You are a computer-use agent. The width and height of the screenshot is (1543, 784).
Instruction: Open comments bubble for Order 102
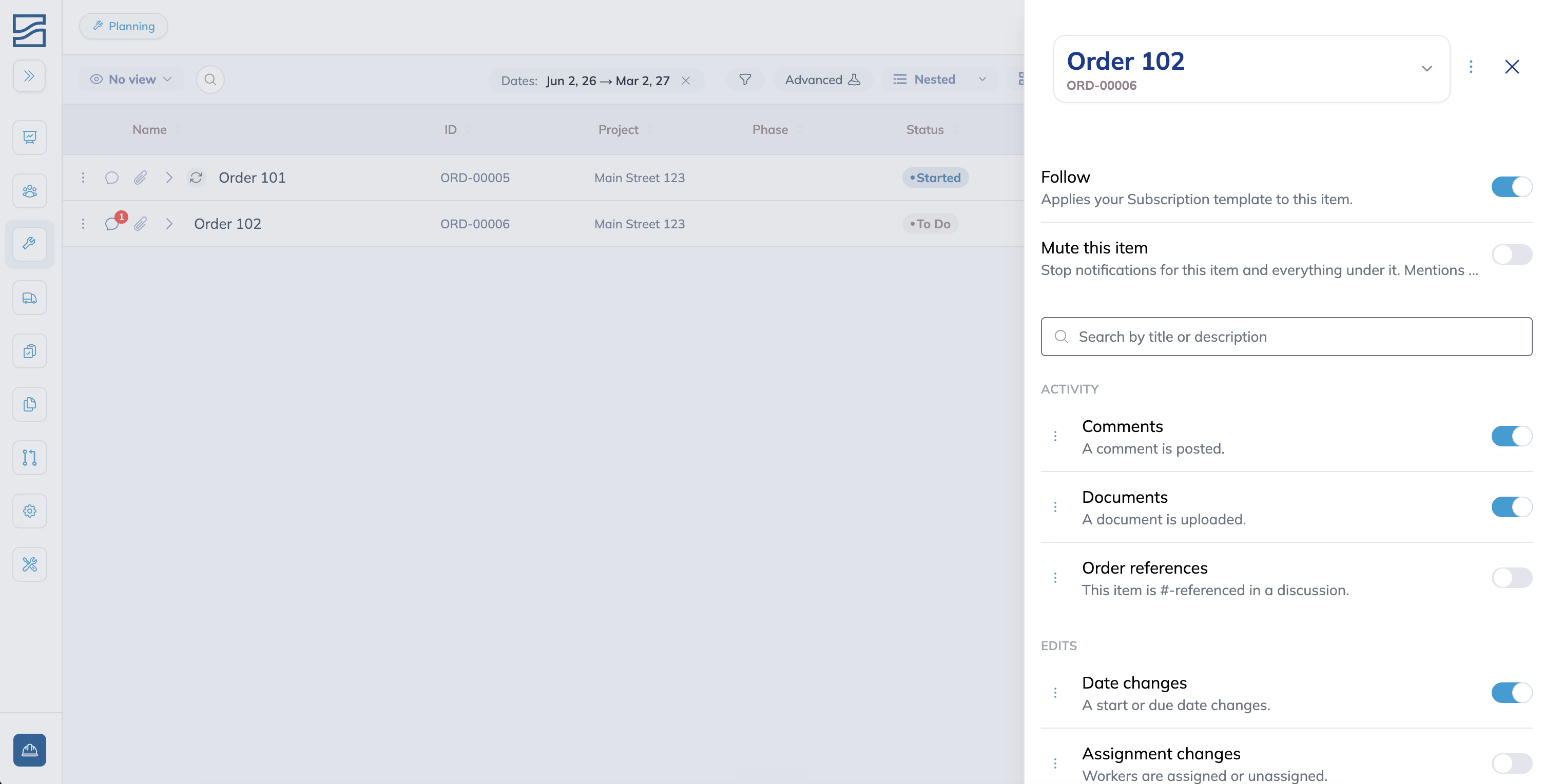coord(112,224)
